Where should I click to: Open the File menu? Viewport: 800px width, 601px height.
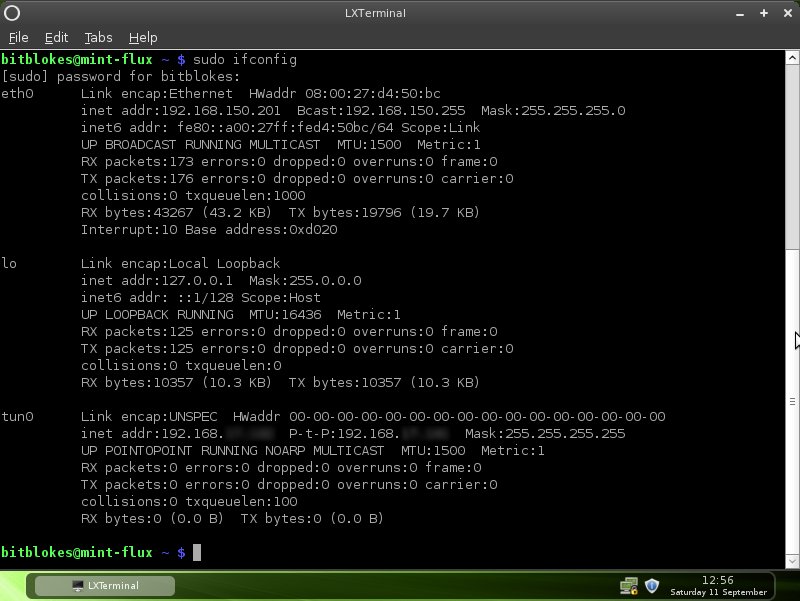pos(18,38)
